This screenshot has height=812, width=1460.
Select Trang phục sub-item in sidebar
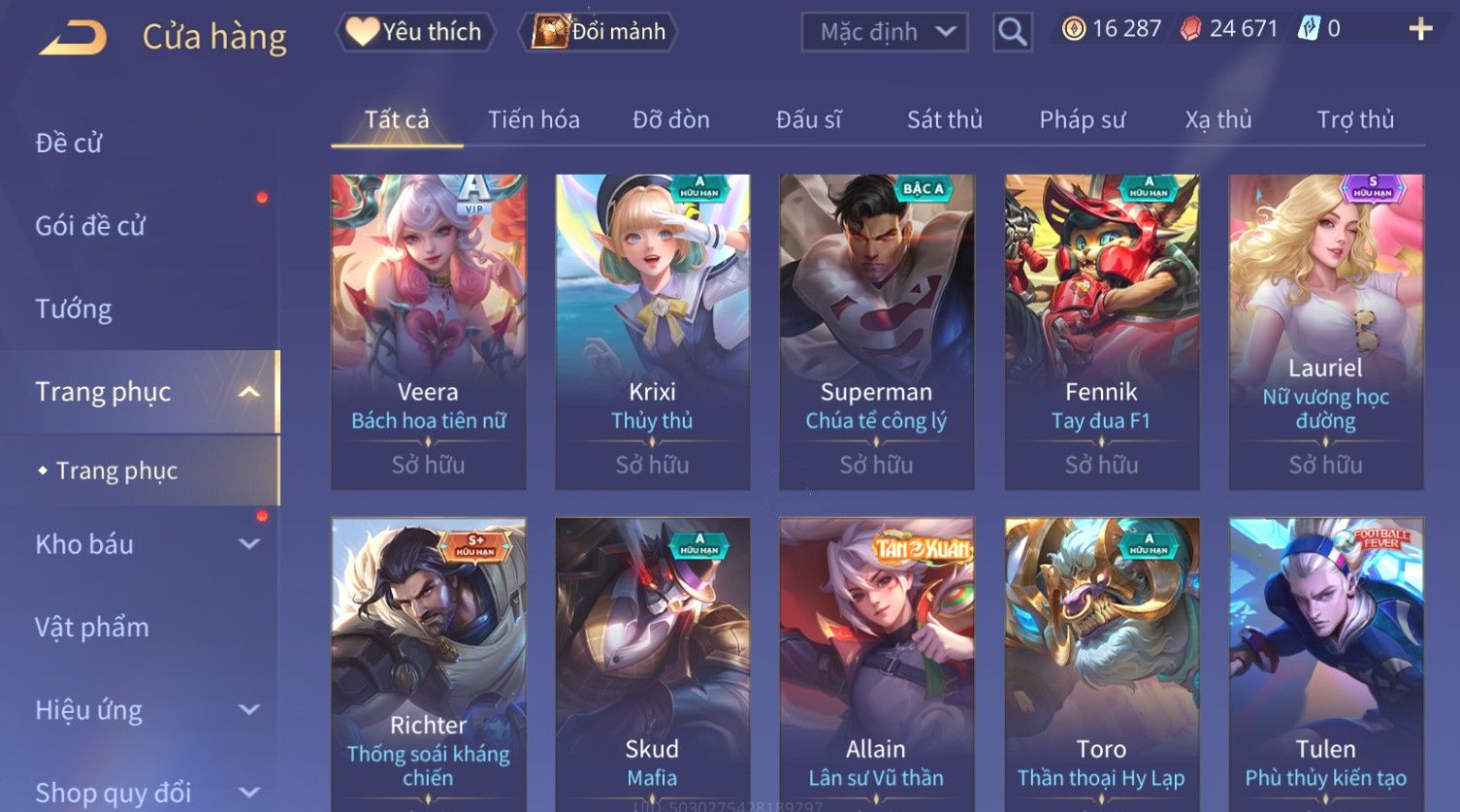116,471
